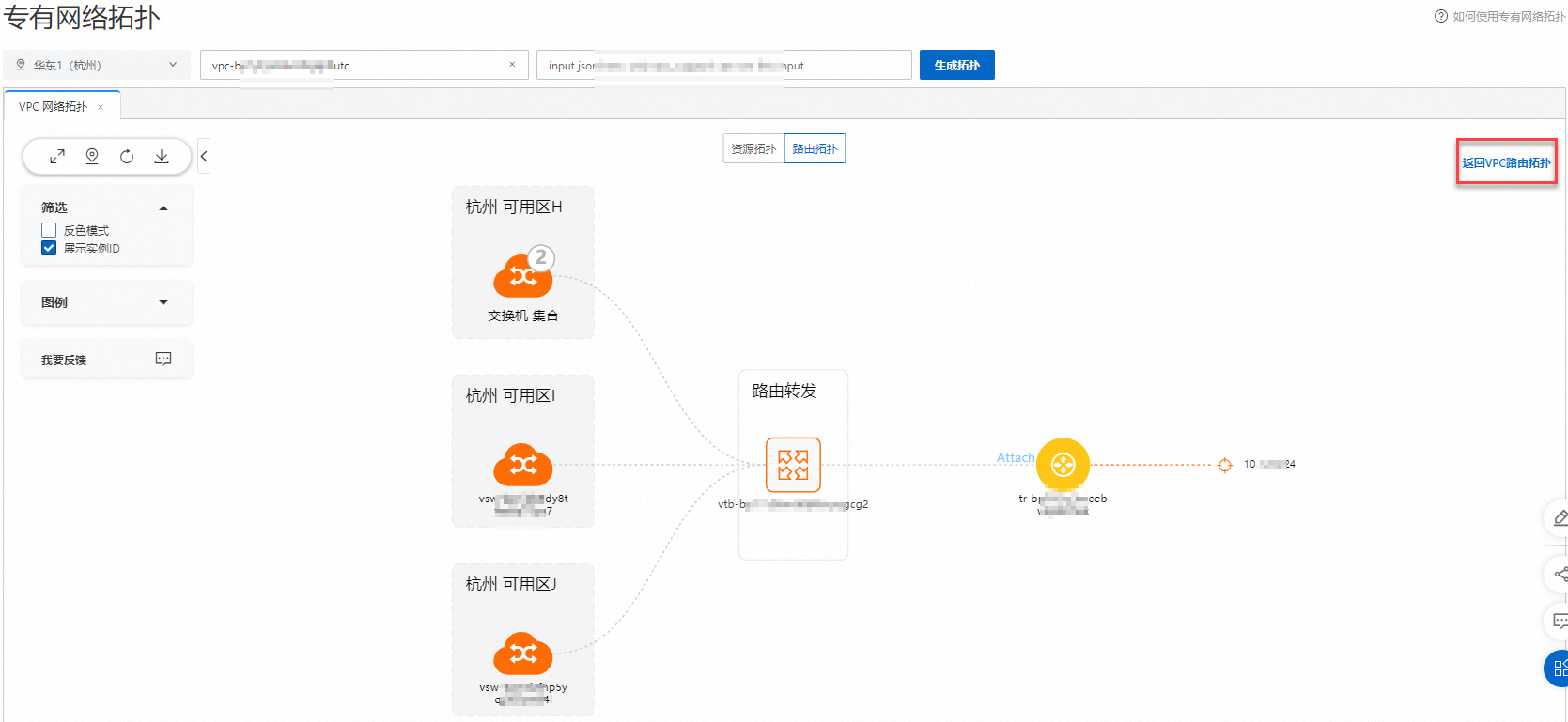
Task: Click the red target destination CIDR icon
Action: point(1224,465)
